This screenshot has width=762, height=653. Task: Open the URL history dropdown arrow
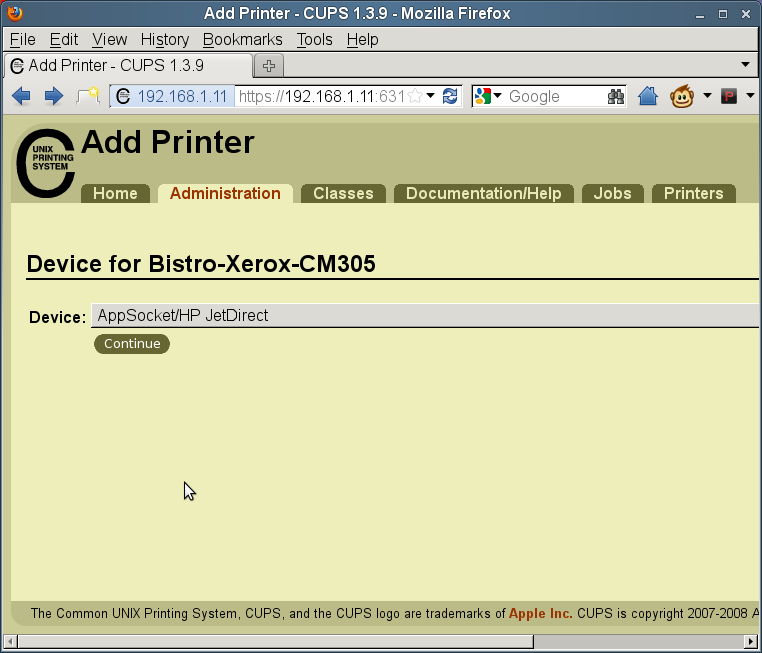click(431, 96)
